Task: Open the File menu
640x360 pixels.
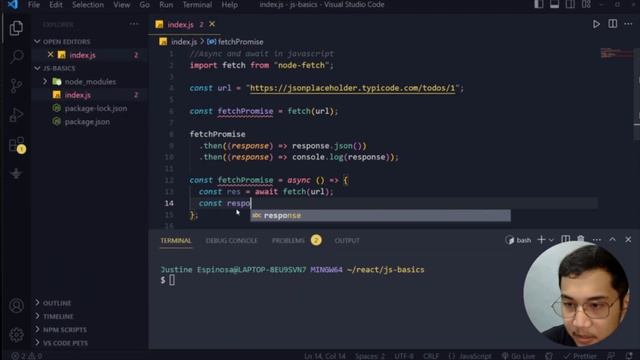Action: click(x=34, y=4)
